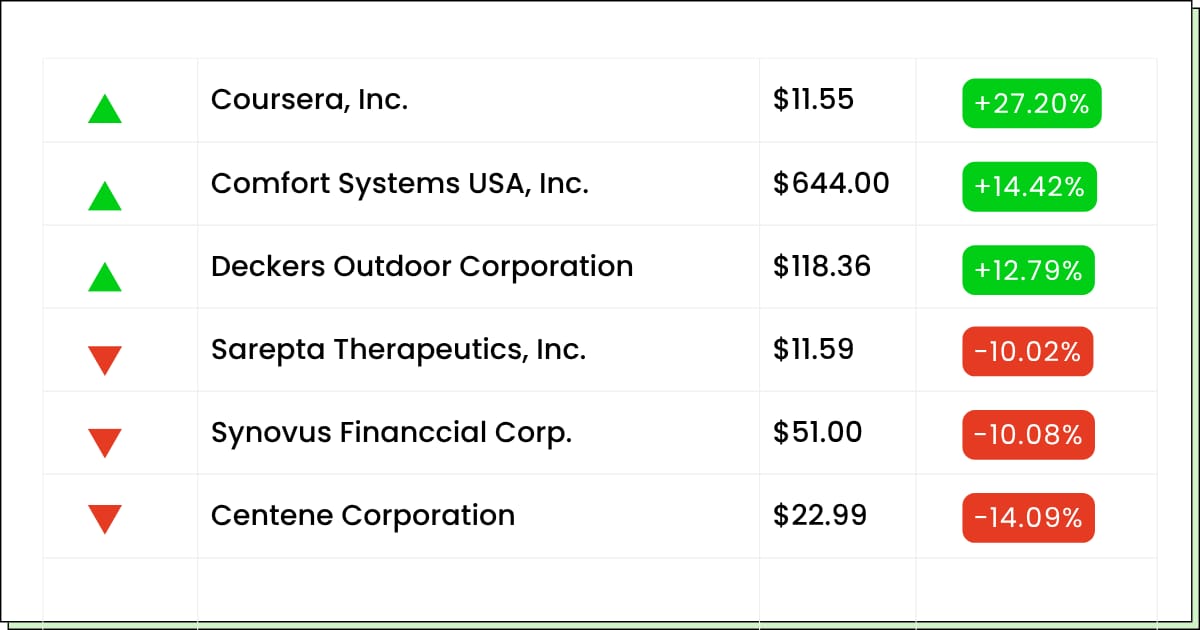1200x630 pixels.
Task: Select the -10.02% red badge
Action: pos(1028,352)
